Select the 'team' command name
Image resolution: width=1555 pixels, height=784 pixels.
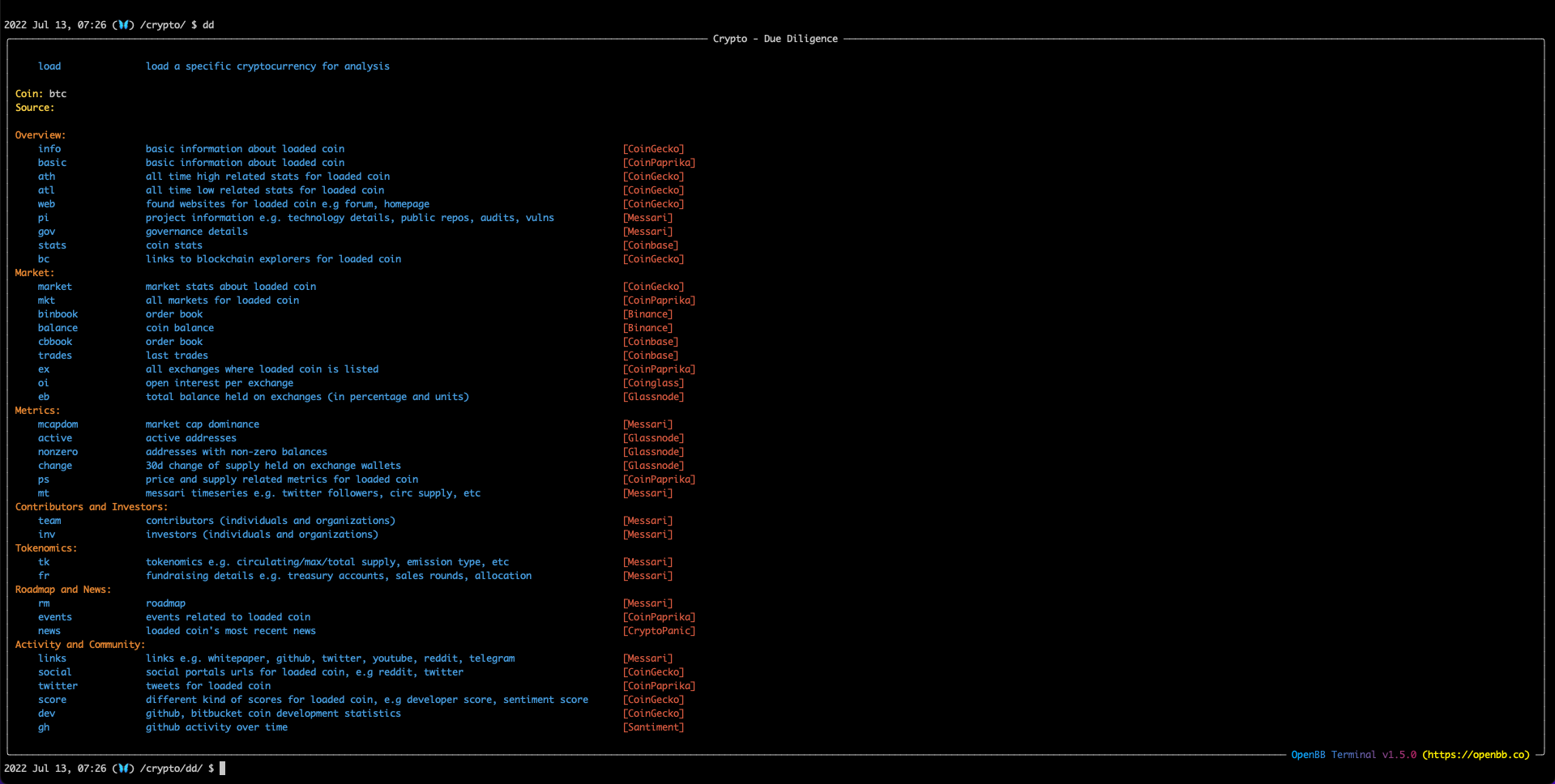pos(49,521)
